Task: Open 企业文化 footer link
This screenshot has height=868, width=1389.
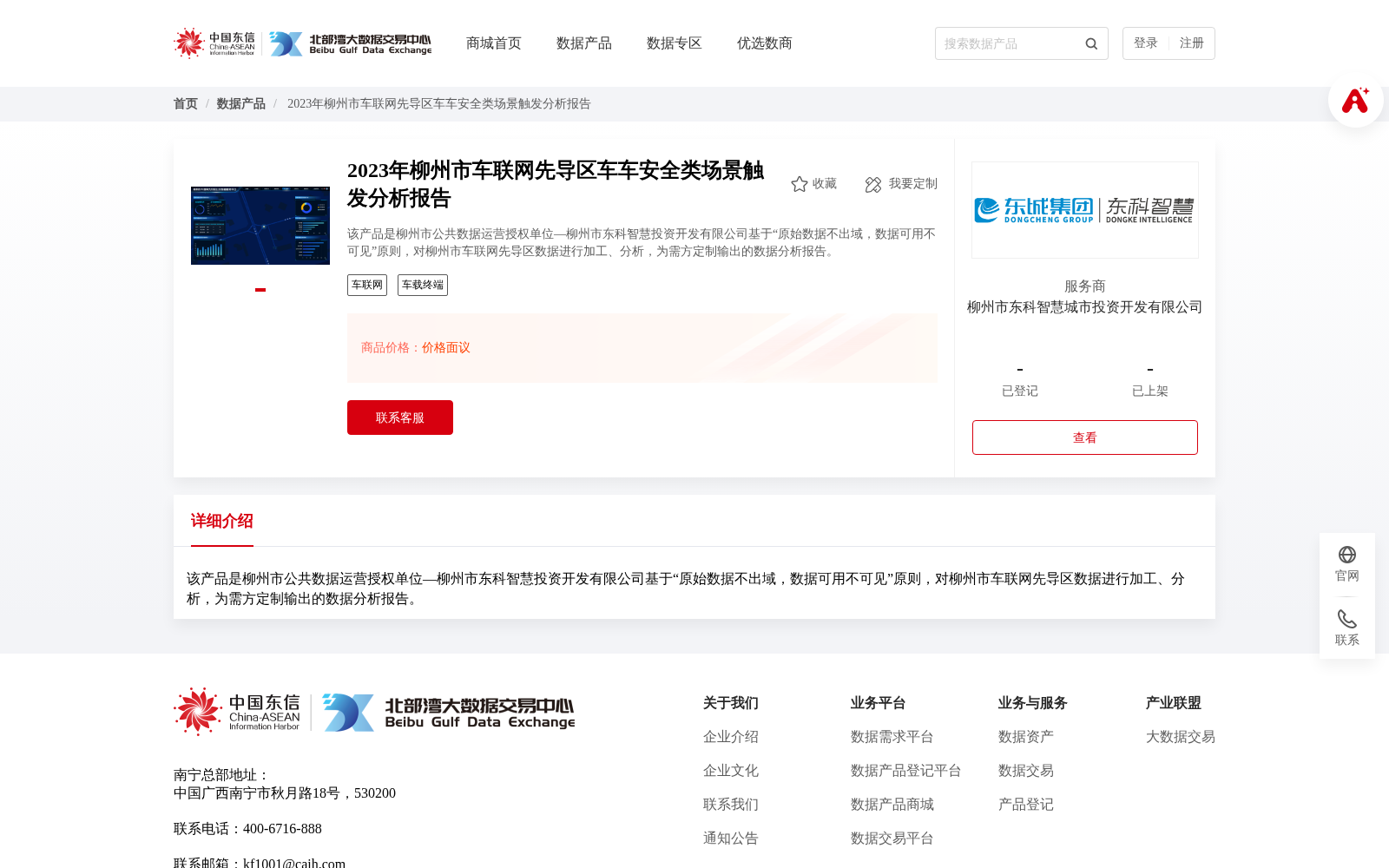Action: coord(731,771)
